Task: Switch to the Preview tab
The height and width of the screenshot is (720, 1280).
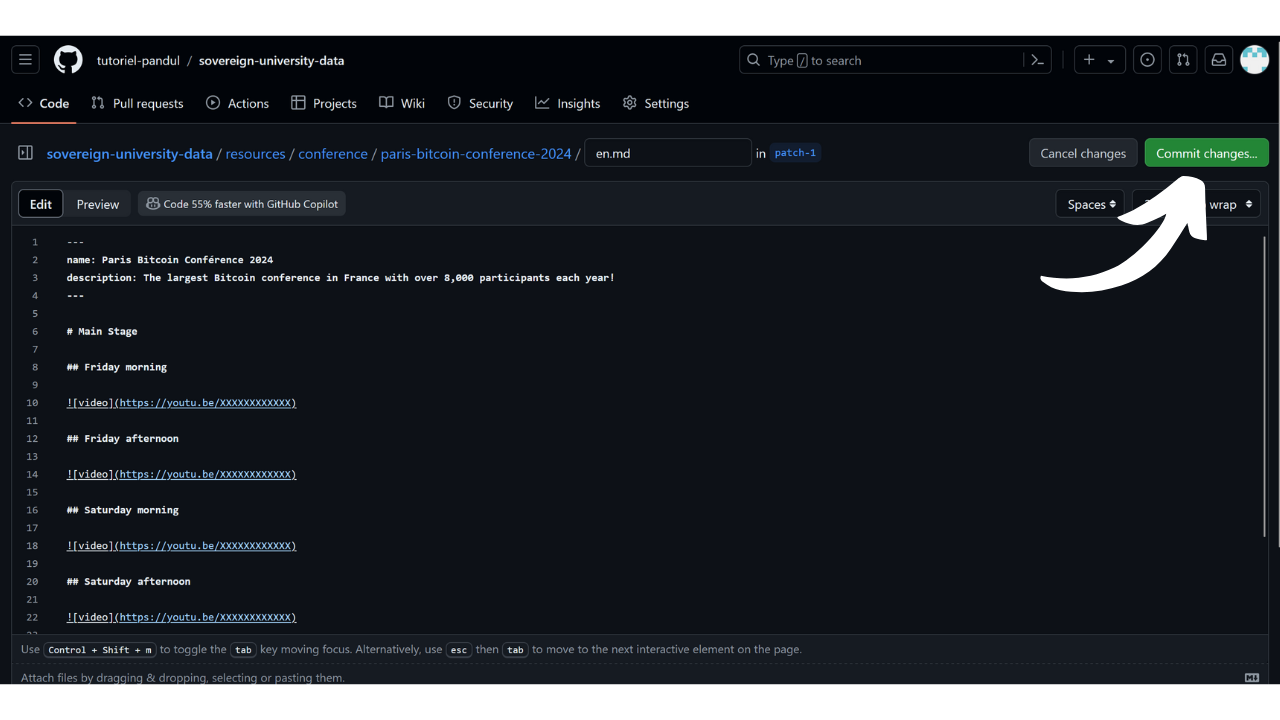Action: point(98,204)
